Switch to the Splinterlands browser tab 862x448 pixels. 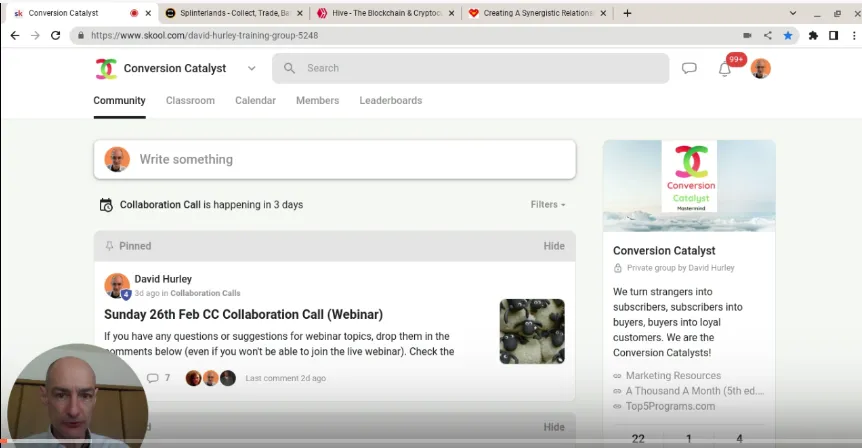(234, 13)
